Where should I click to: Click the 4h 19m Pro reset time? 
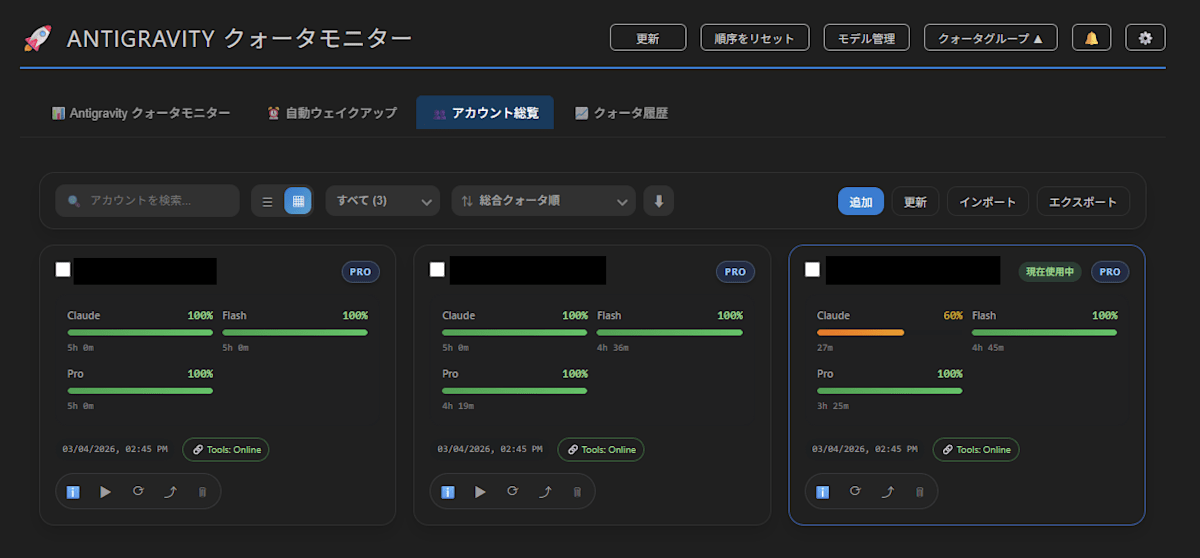pyautogui.click(x=456, y=406)
